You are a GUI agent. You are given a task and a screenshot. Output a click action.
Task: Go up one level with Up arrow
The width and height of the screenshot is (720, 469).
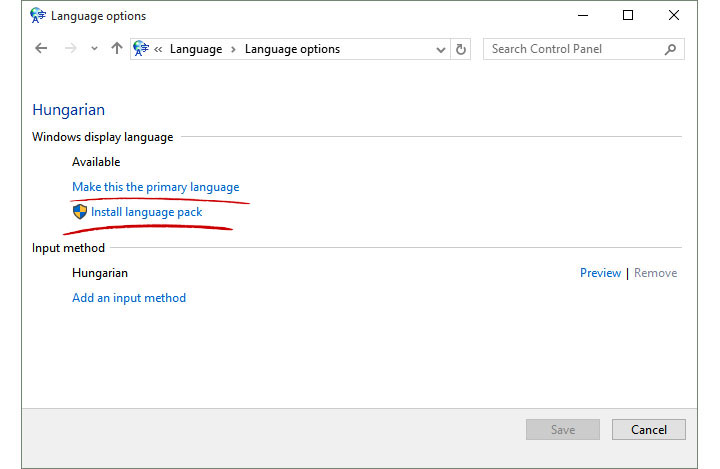click(x=117, y=49)
